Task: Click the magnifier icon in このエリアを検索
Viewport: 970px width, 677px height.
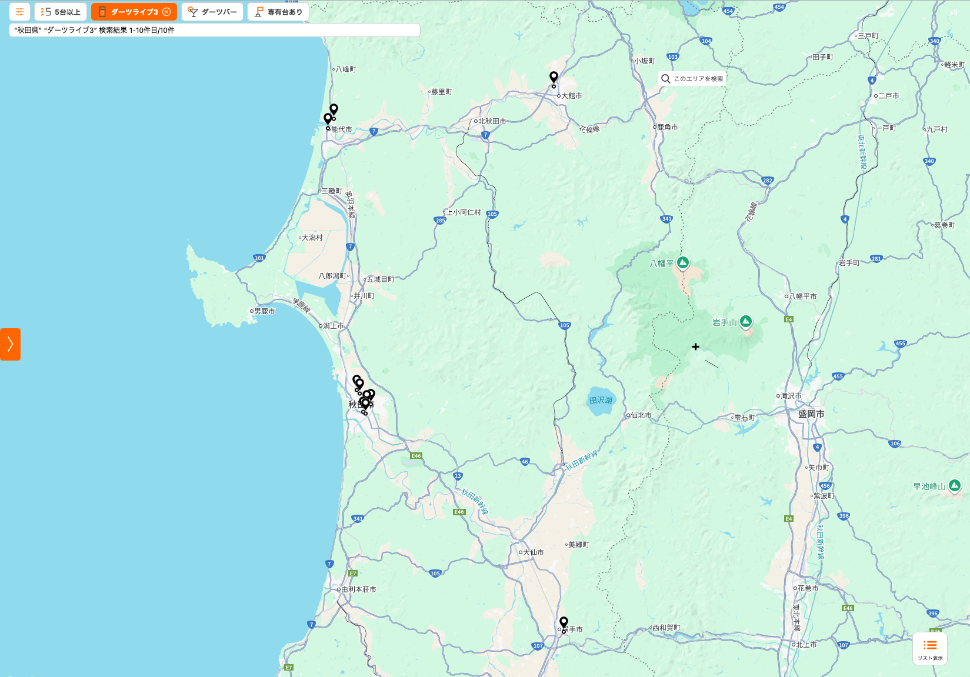Action: pyautogui.click(x=665, y=78)
